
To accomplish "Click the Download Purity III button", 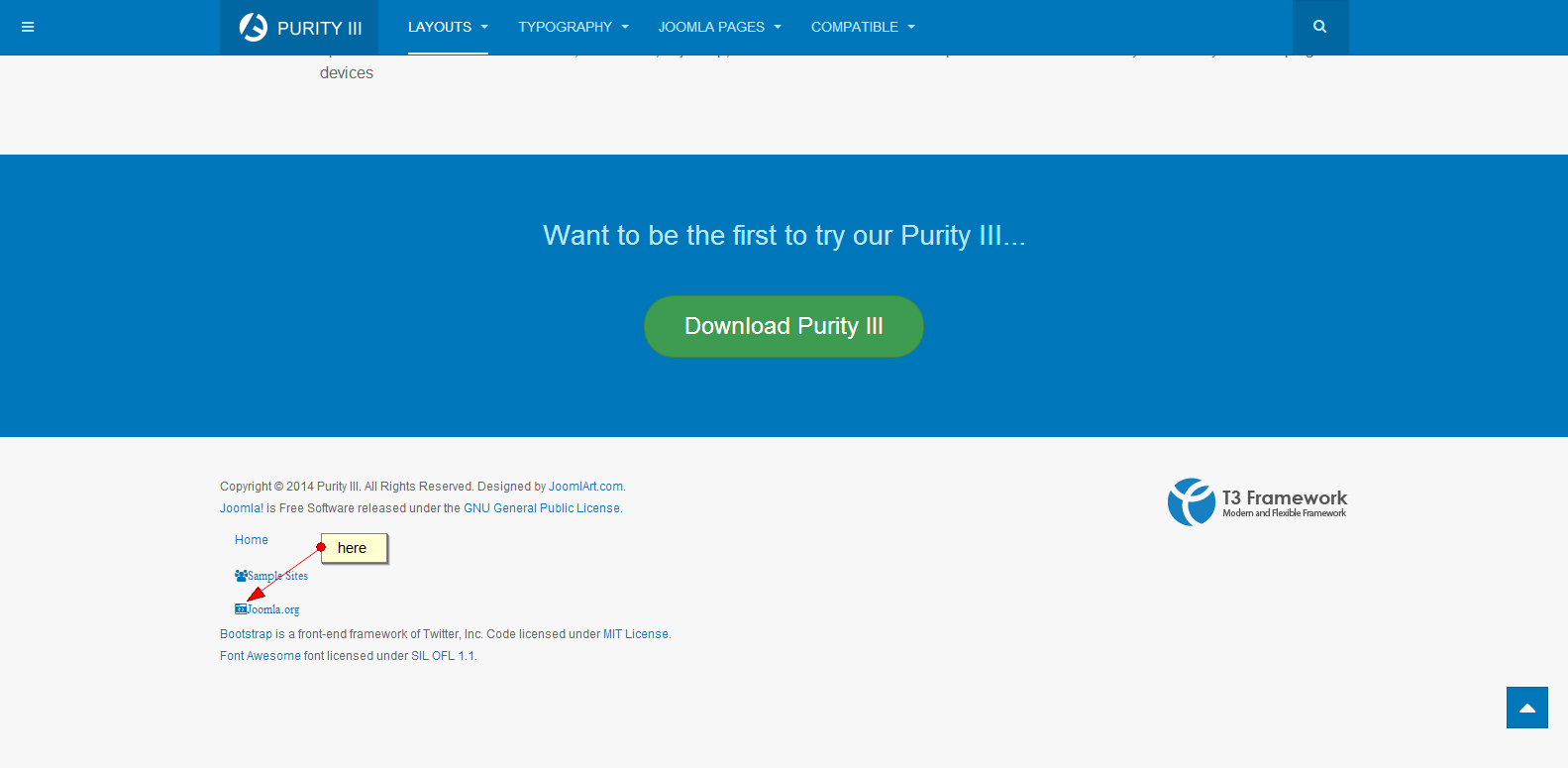I will click(x=784, y=326).
